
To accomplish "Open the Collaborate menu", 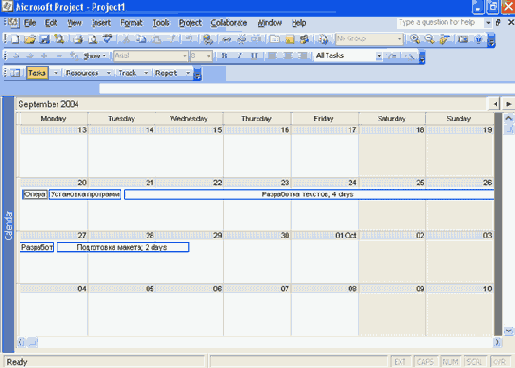I will tap(229, 23).
